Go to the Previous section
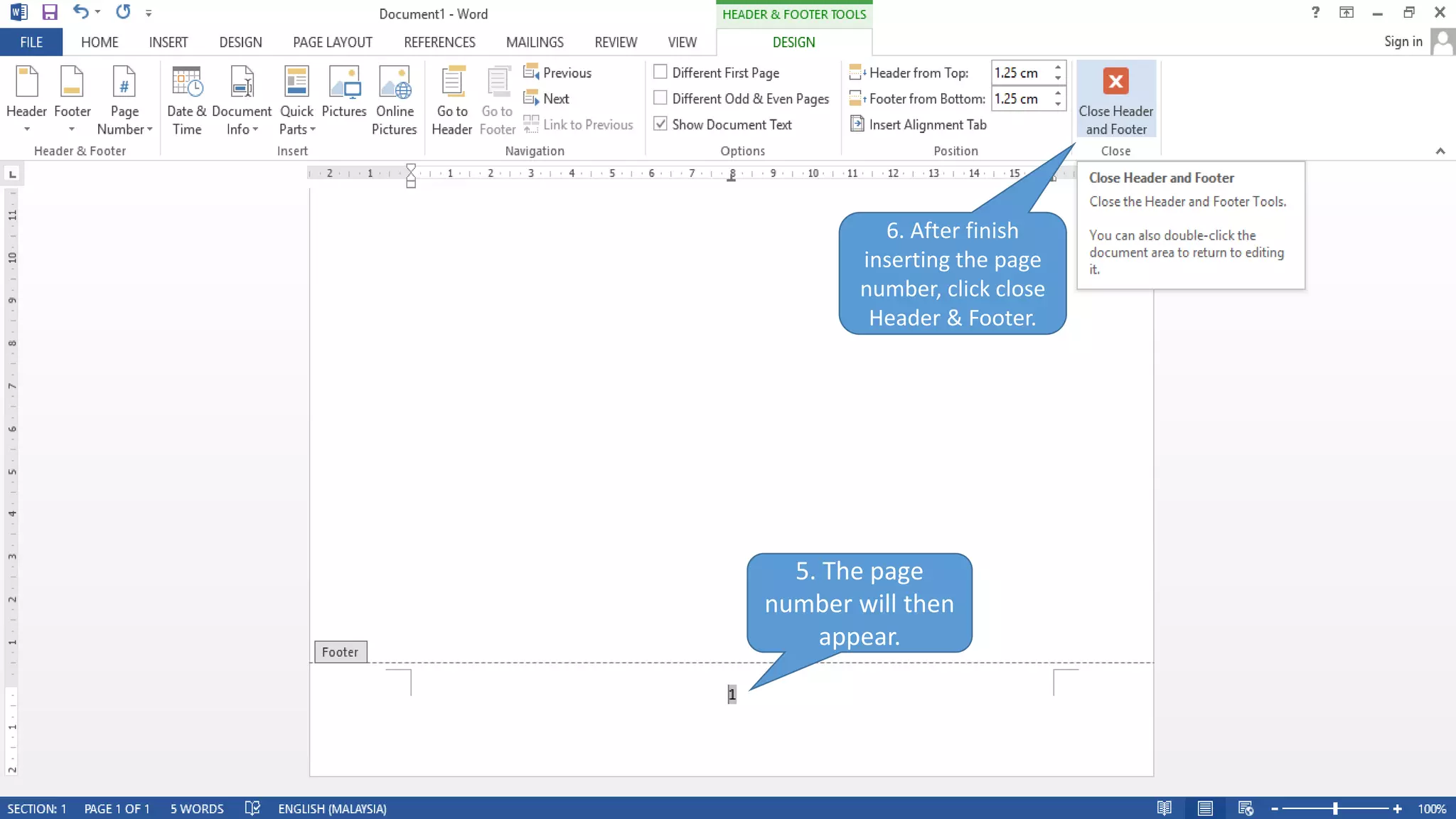Viewport: 1456px width, 819px height. tap(557, 73)
